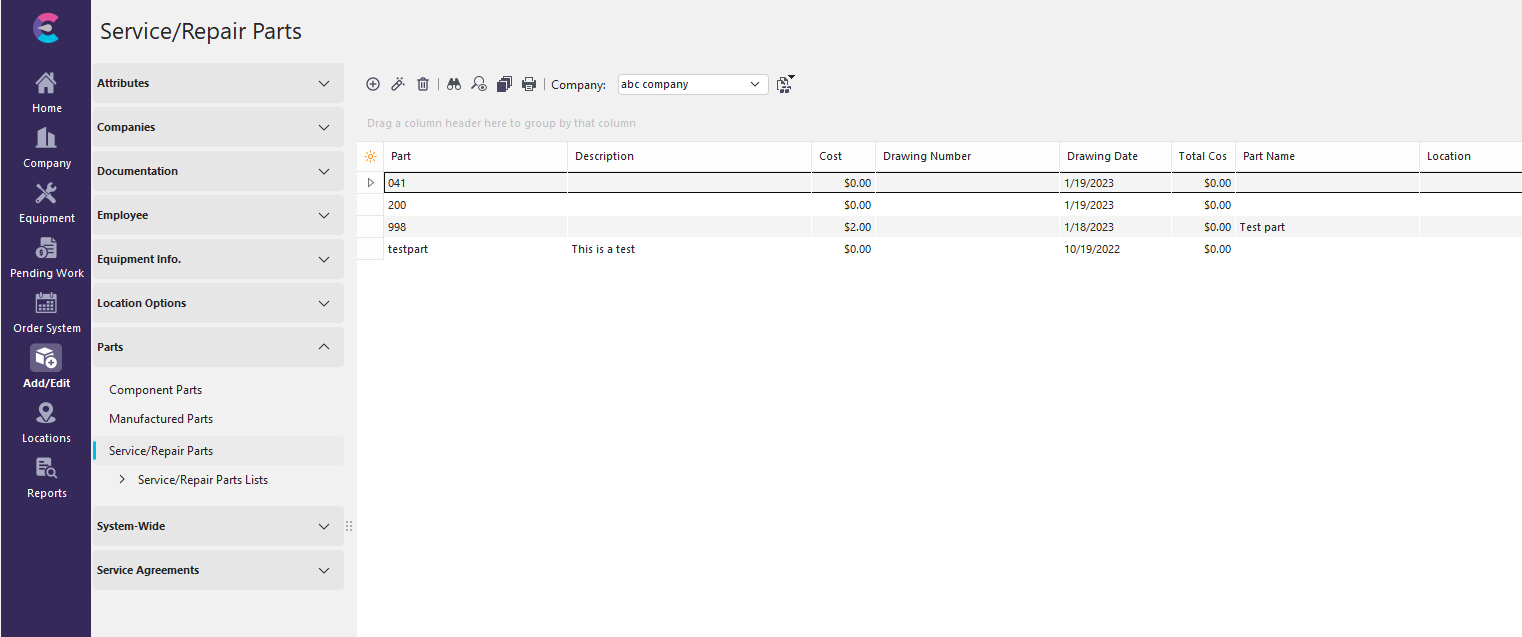
Task: Expand the row for part 041
Action: [x=371, y=183]
